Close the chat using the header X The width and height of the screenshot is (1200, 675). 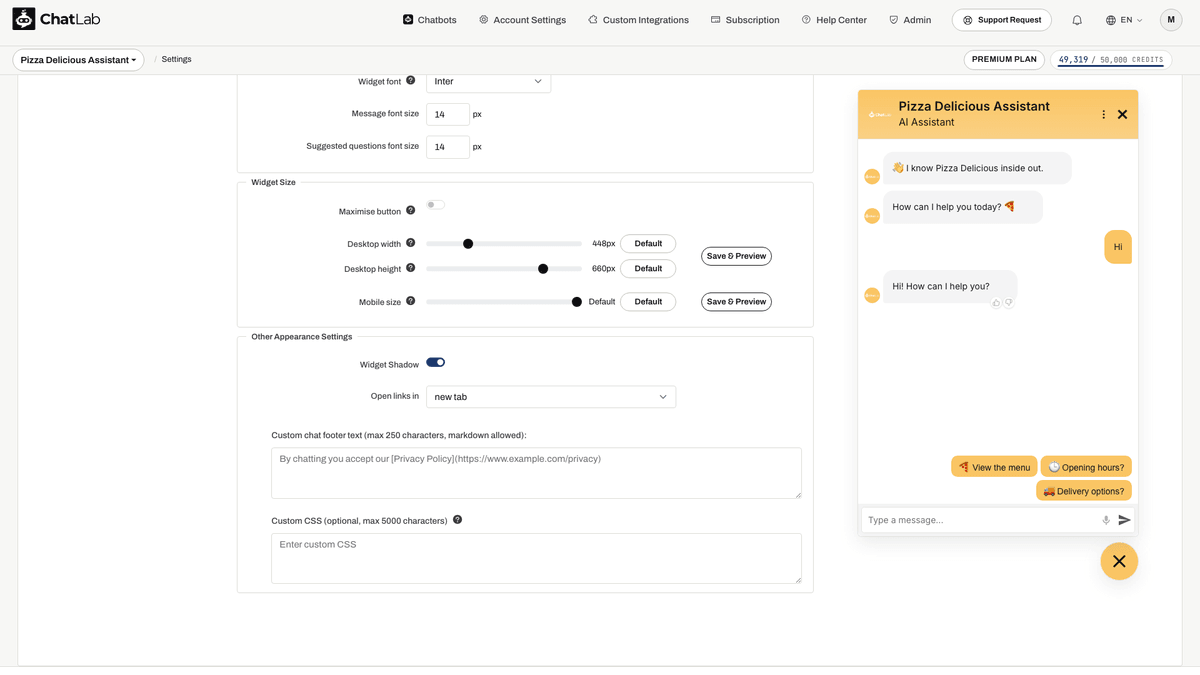1122,114
